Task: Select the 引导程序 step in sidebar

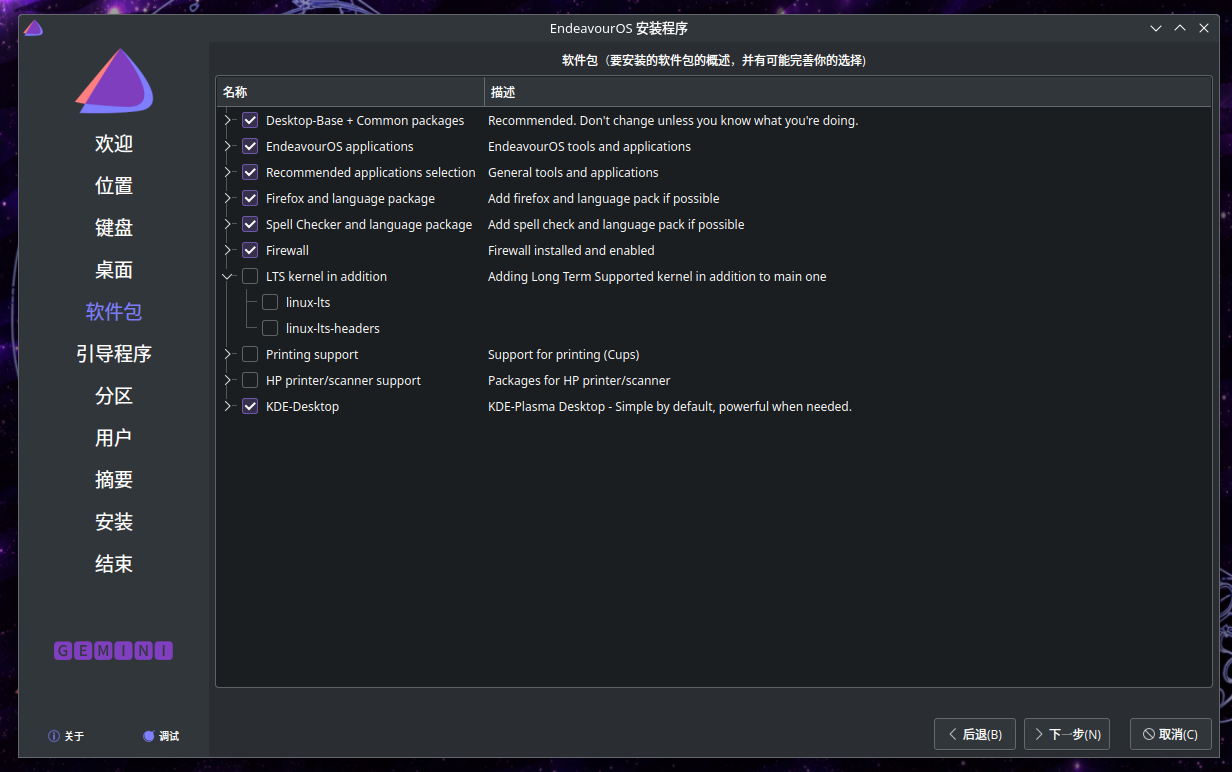Action: click(x=114, y=354)
